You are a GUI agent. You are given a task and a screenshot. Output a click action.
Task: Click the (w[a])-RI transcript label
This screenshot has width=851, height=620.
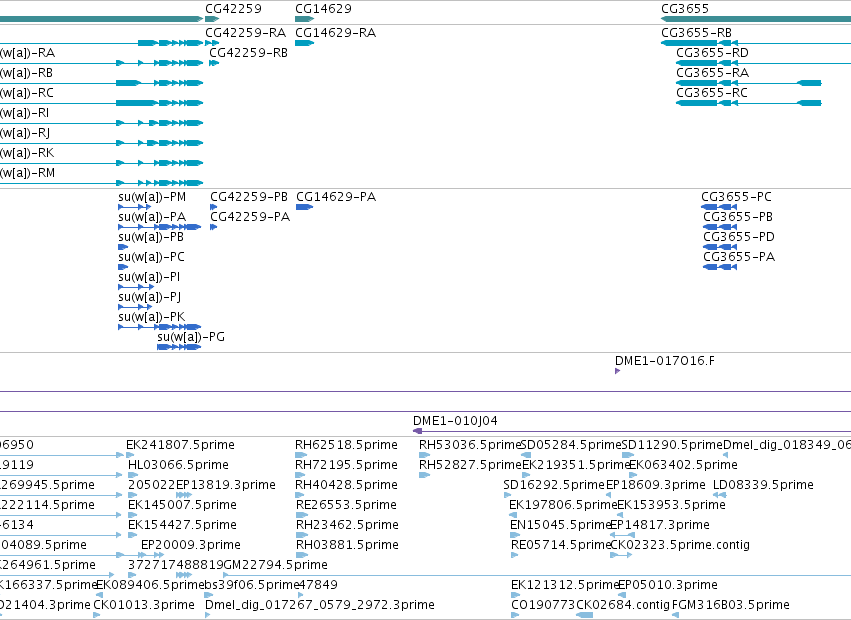coord(24,113)
